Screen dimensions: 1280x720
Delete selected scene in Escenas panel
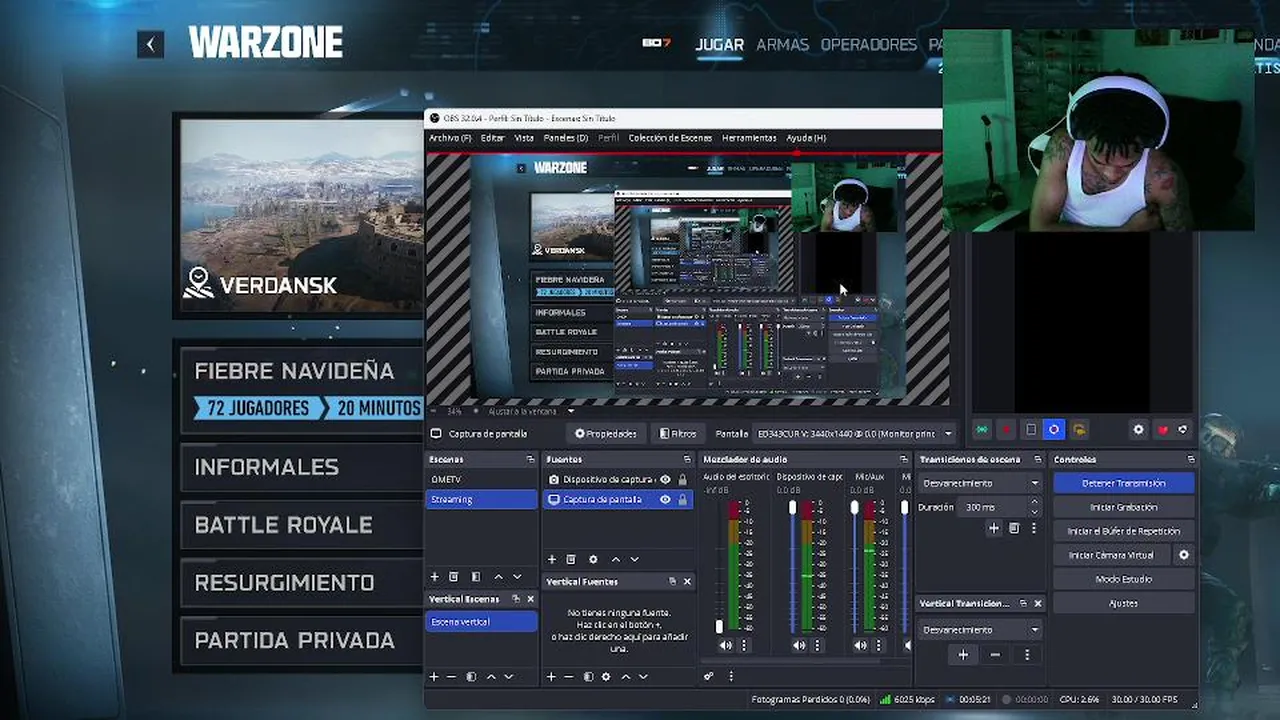(x=453, y=577)
